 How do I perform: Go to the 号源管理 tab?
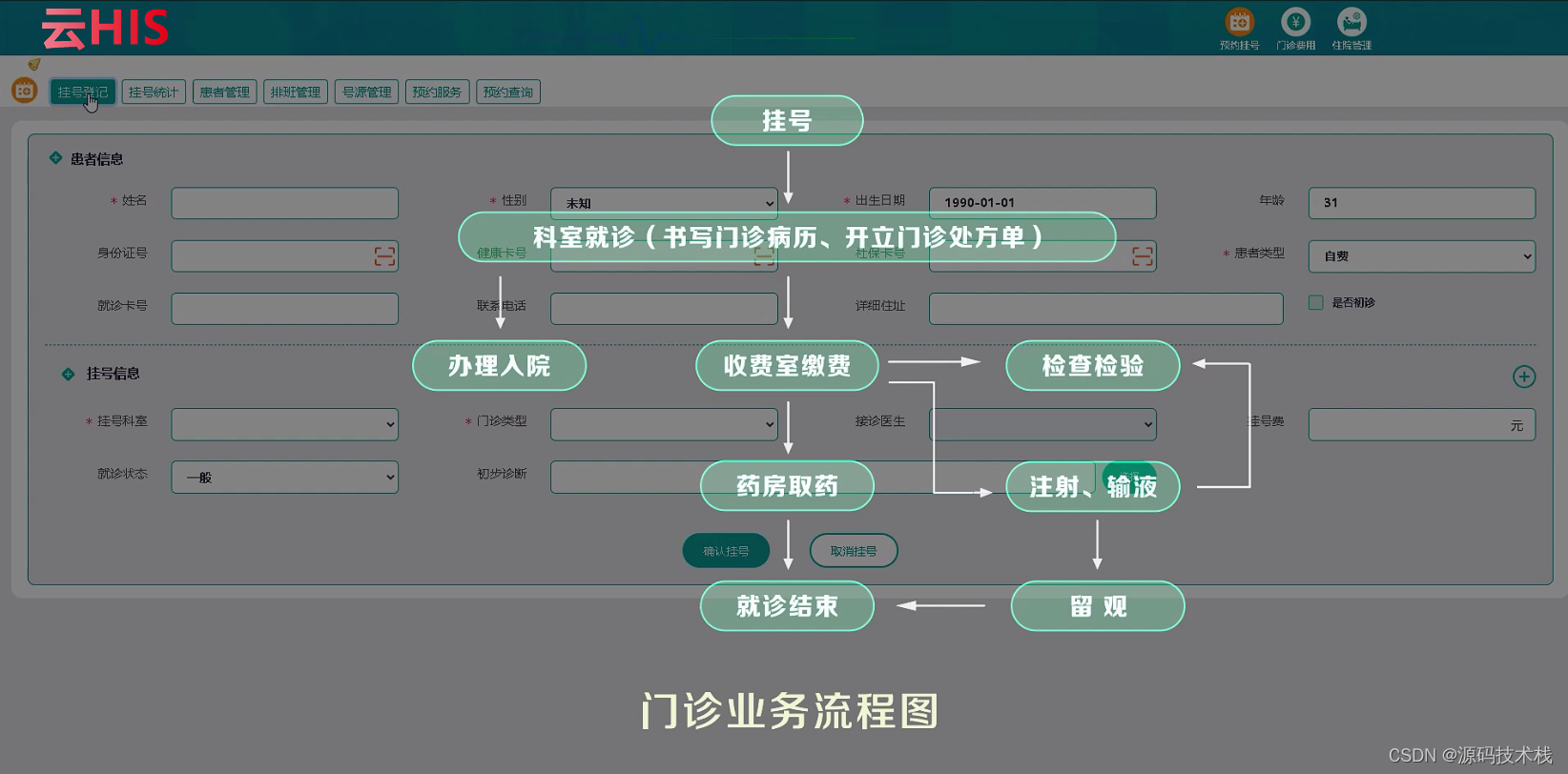click(366, 92)
